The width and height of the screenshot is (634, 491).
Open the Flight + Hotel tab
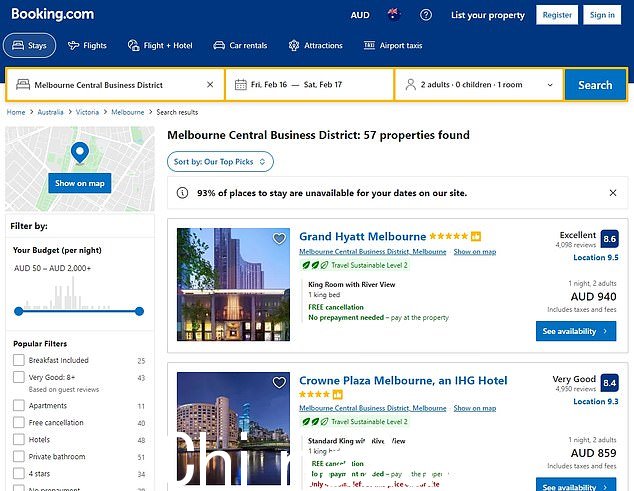pos(160,45)
